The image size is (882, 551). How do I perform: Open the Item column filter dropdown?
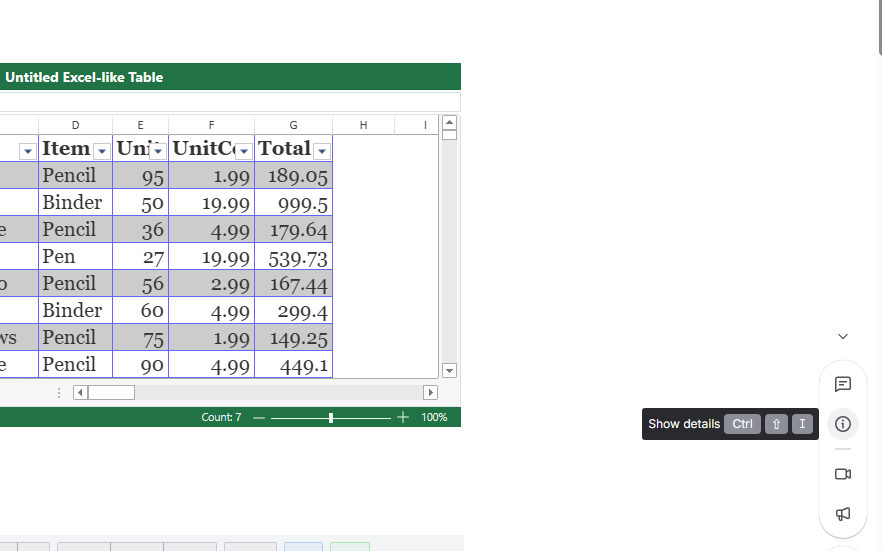(x=101, y=151)
